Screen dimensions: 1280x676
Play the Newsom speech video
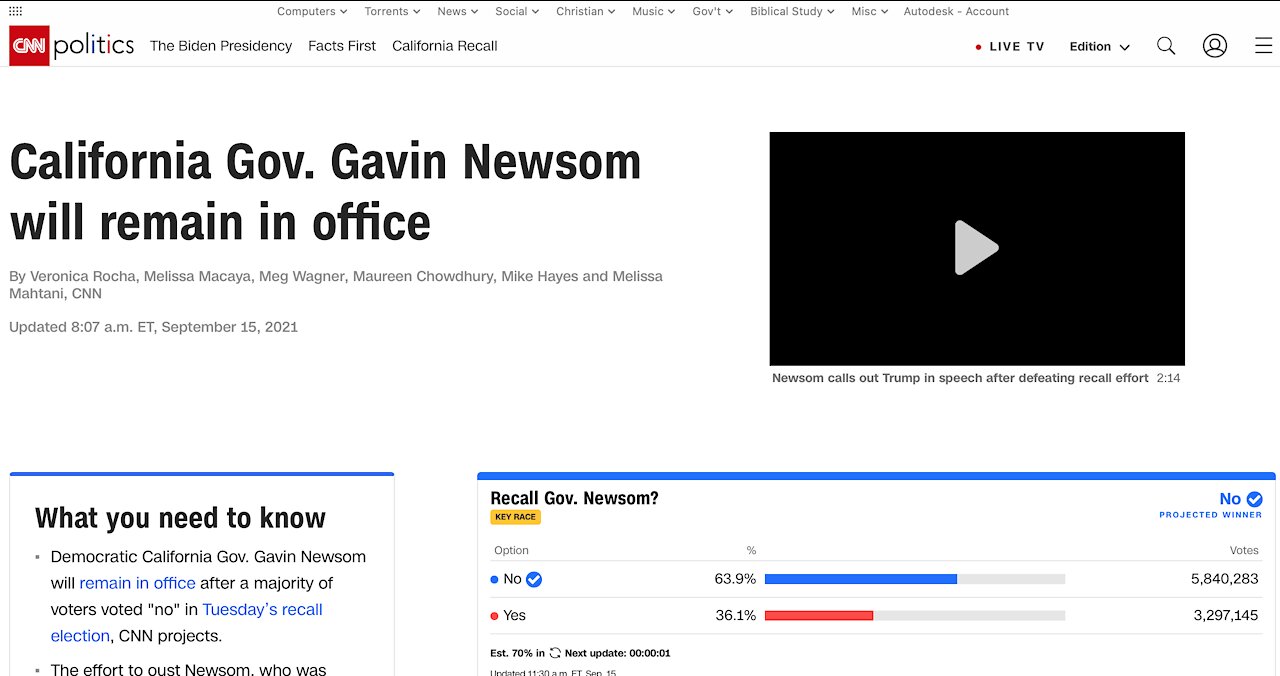point(977,248)
